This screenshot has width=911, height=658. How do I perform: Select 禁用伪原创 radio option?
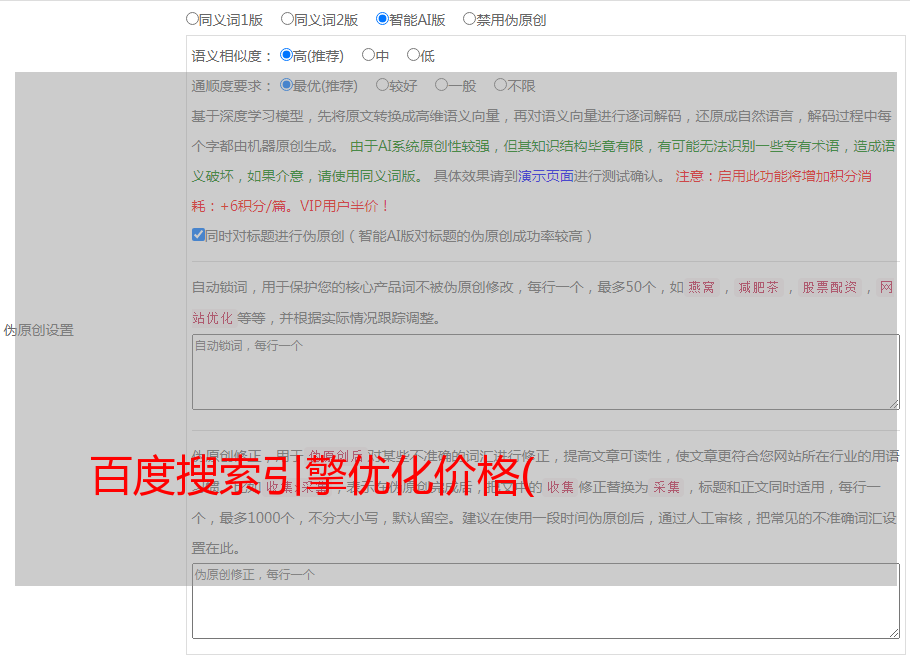[x=469, y=19]
